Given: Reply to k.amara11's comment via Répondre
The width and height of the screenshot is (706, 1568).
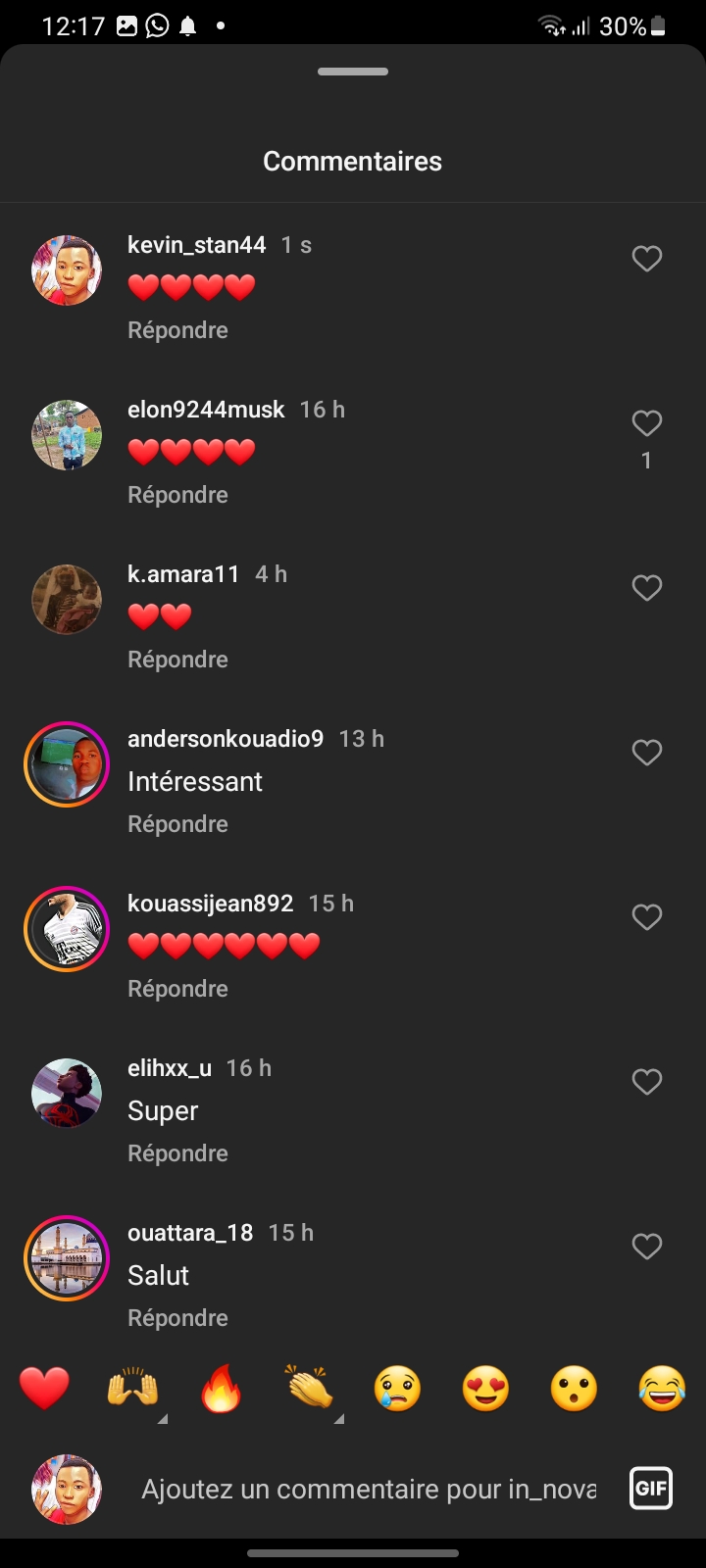Looking at the screenshot, I should pos(177,660).
